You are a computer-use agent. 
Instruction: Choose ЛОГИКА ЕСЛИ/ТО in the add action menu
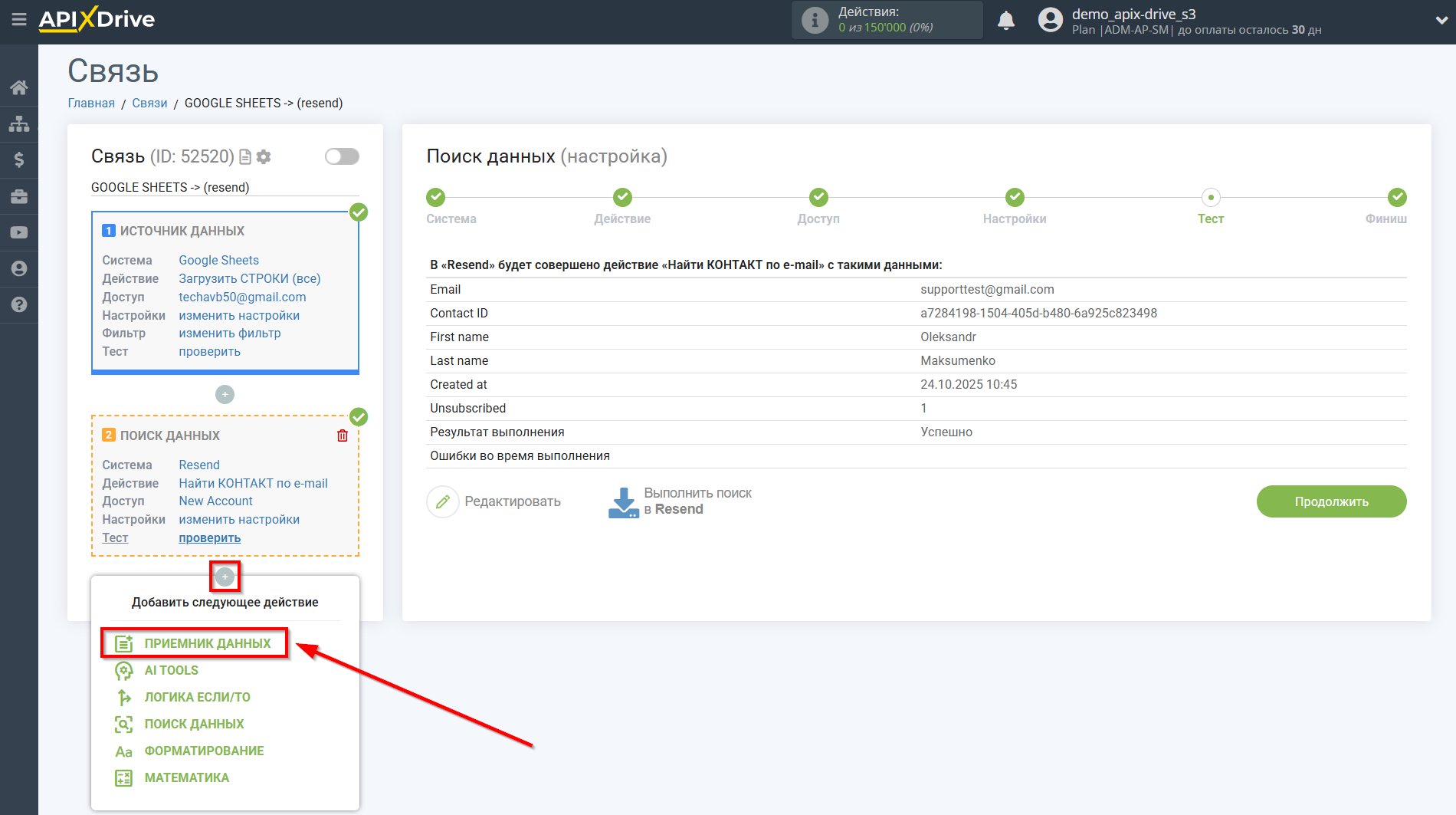point(197,697)
